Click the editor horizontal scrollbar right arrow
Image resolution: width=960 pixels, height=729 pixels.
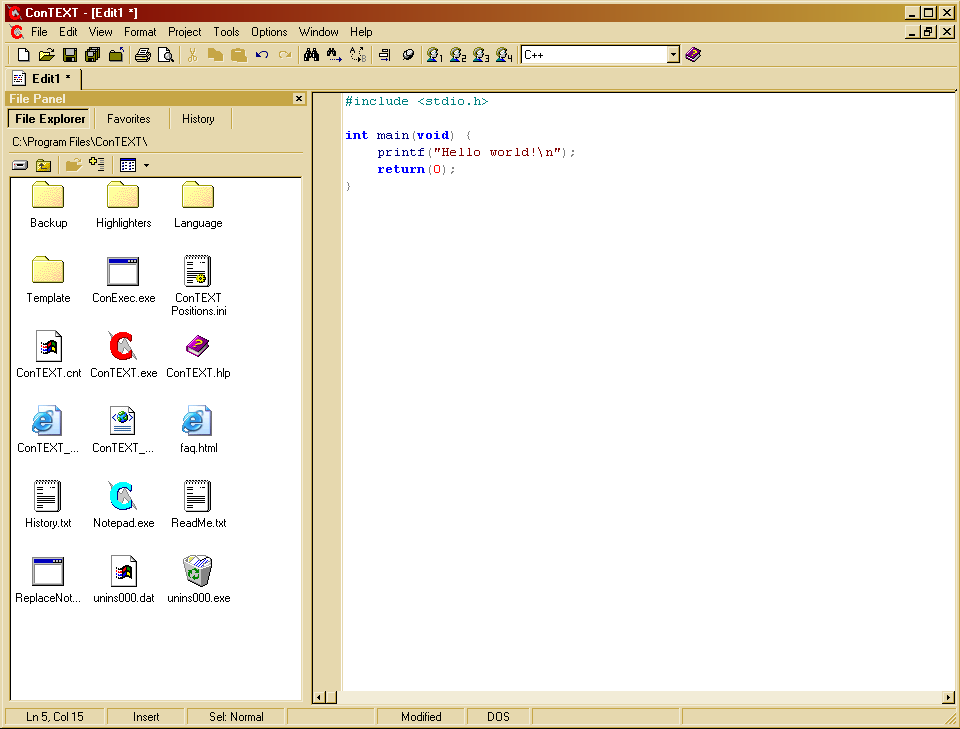[x=948, y=697]
